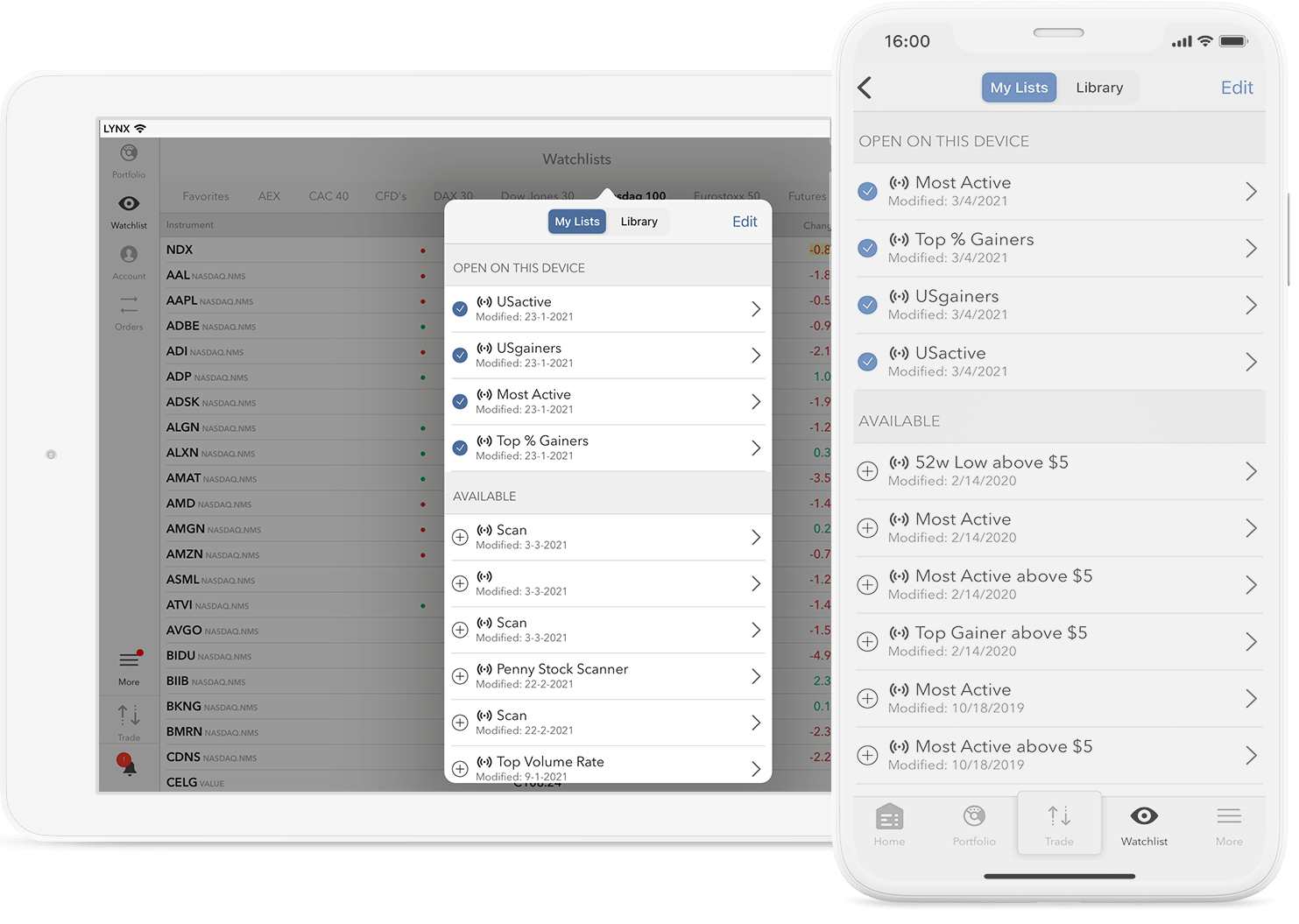Switch to My Lists tab on phone
The image size is (1299, 924).
(x=1019, y=88)
